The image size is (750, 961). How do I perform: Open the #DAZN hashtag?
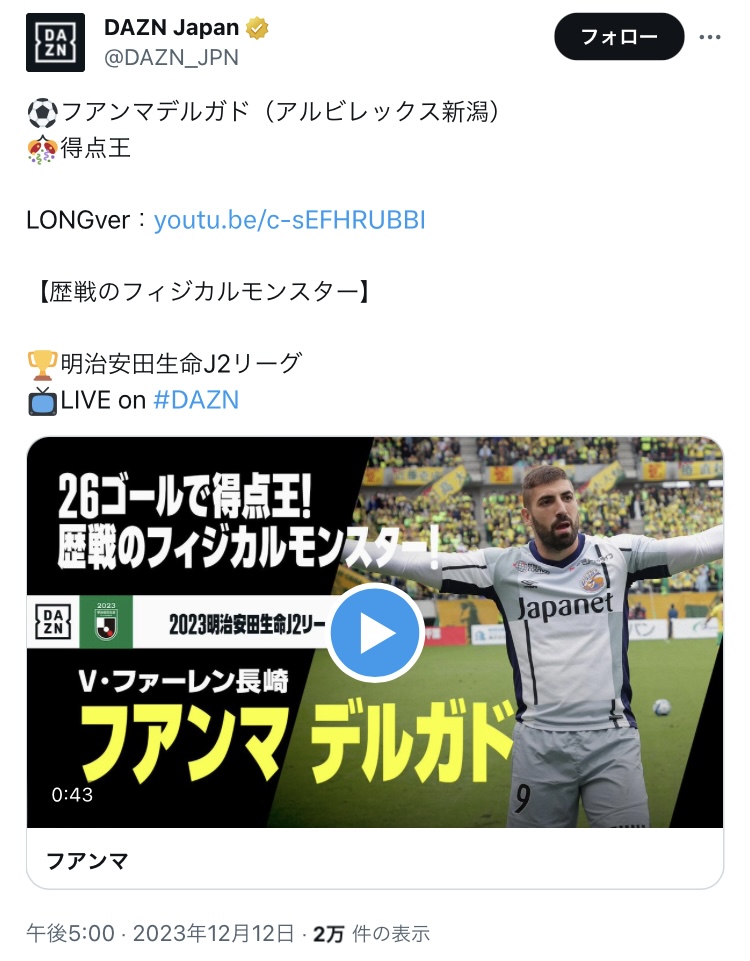pyautogui.click(x=196, y=400)
